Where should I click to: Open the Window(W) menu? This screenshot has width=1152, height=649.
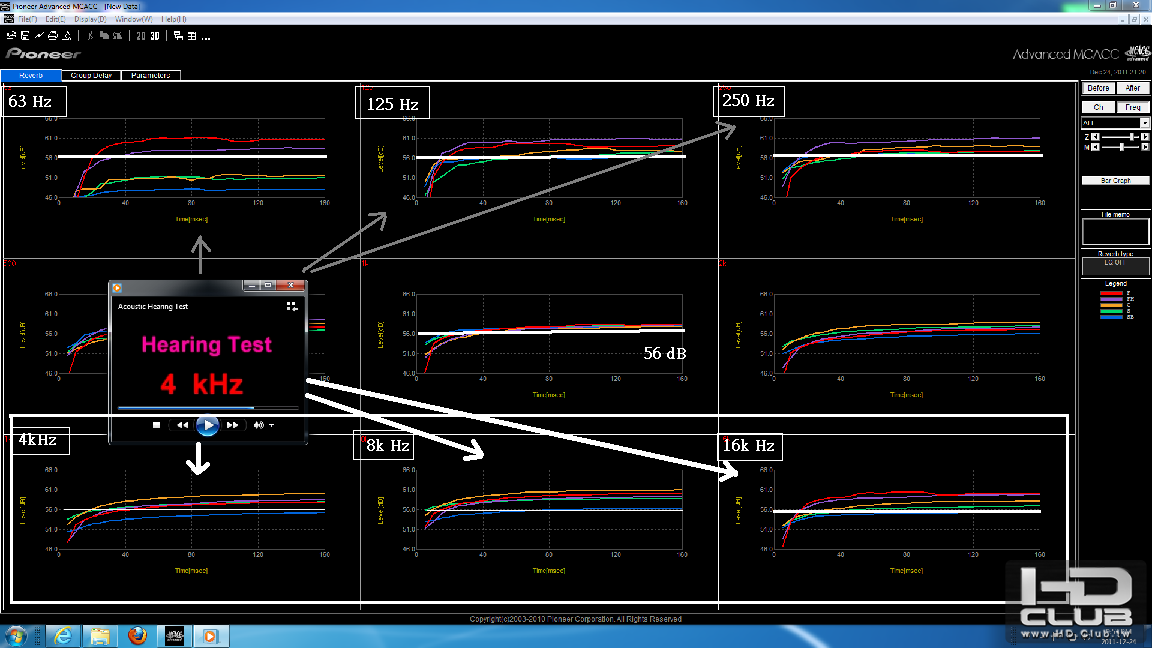[134, 19]
